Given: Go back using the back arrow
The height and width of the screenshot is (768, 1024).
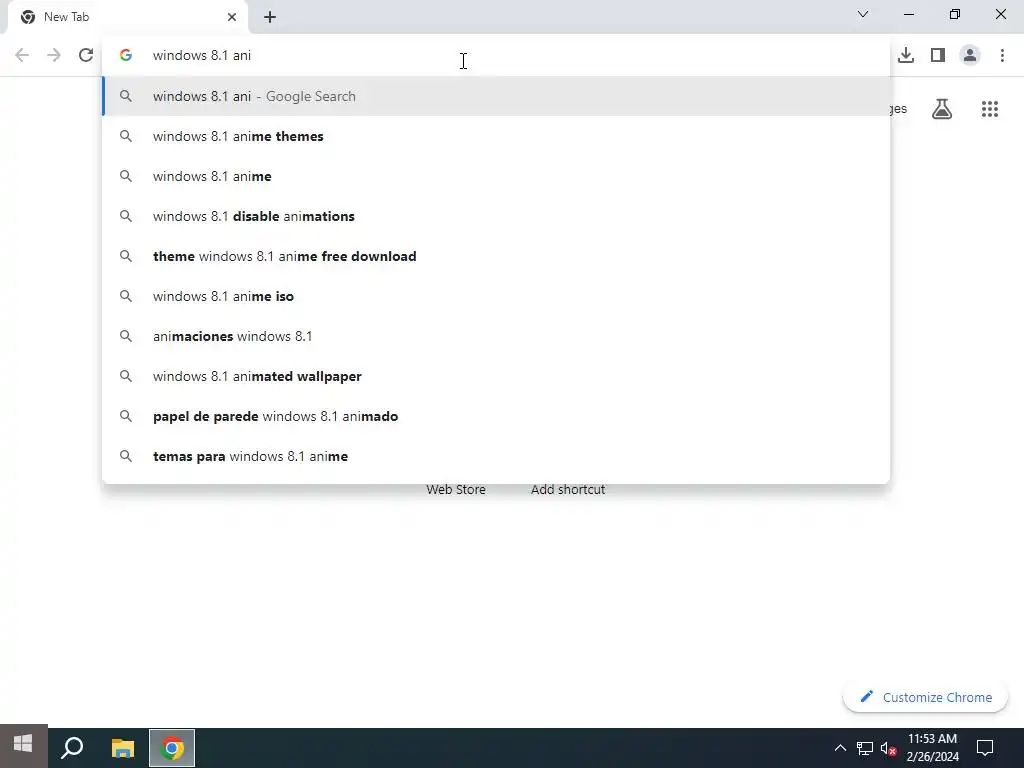Looking at the screenshot, I should (x=22, y=56).
